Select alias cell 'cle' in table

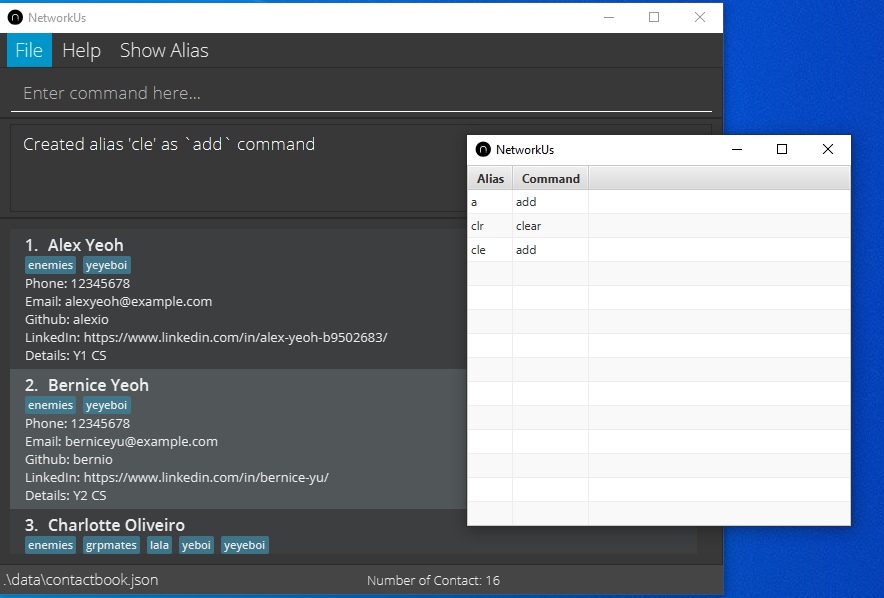(490, 250)
